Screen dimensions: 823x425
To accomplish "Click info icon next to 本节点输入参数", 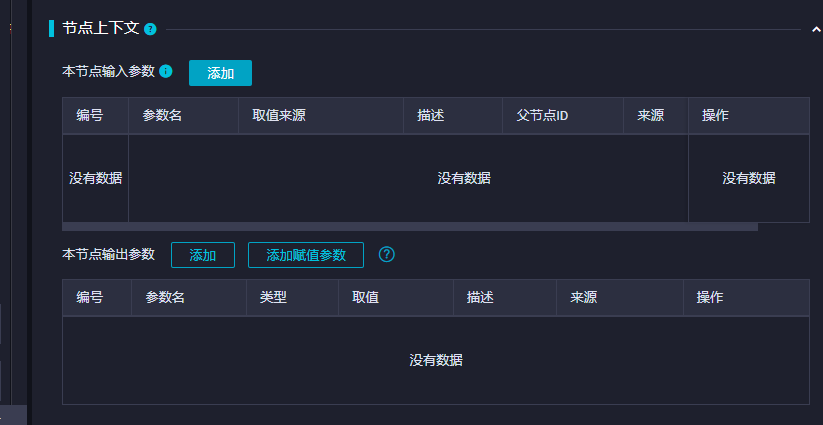I will pos(166,72).
